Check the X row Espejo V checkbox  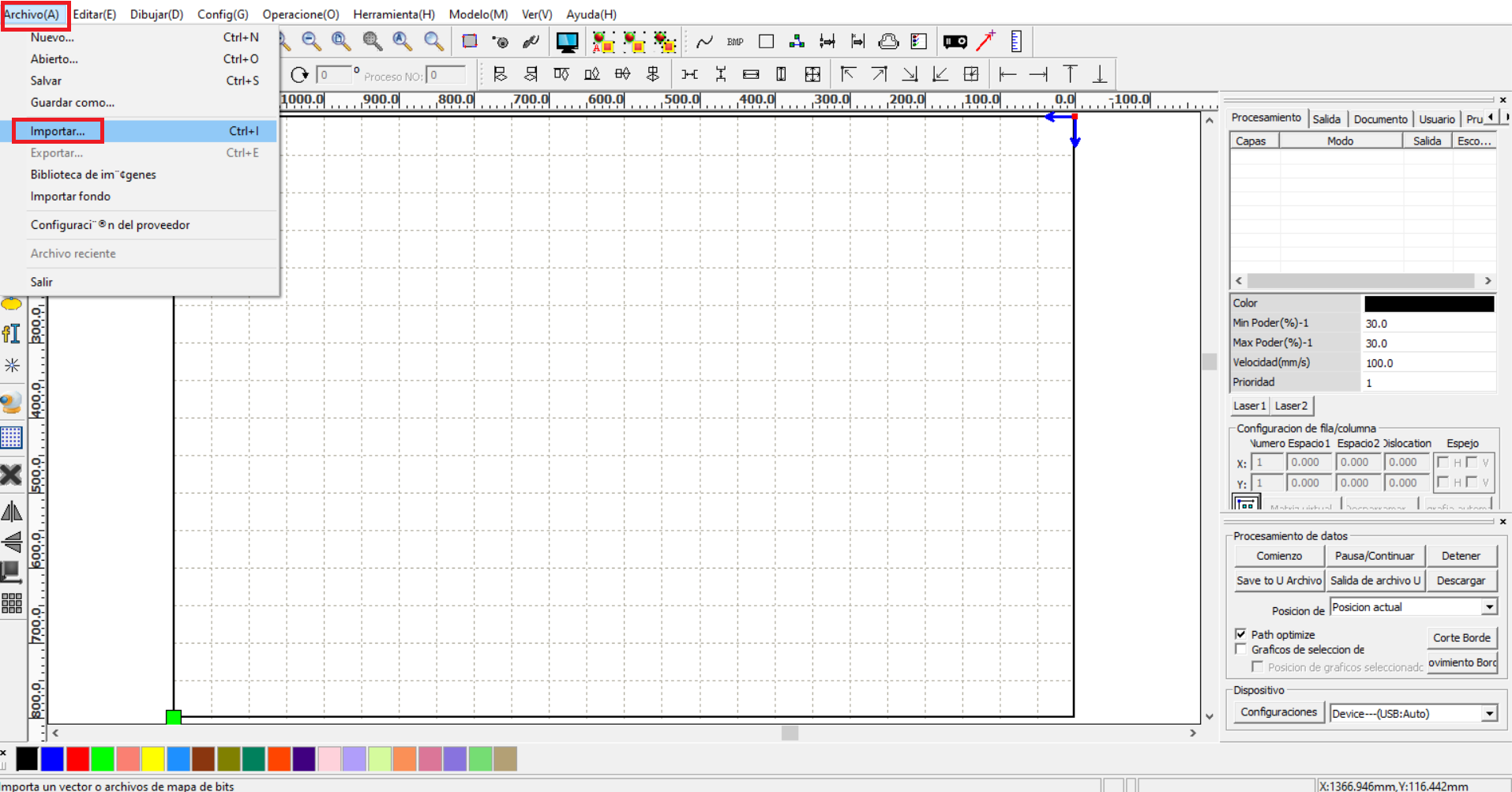click(1472, 463)
